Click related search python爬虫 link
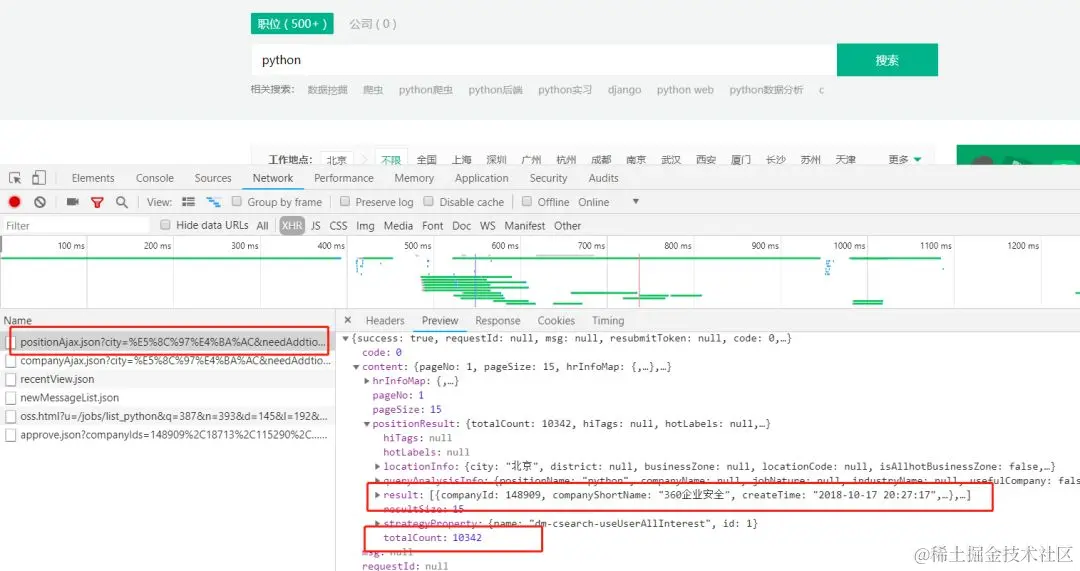Screen dimensions: 1080x571 (x=426, y=90)
